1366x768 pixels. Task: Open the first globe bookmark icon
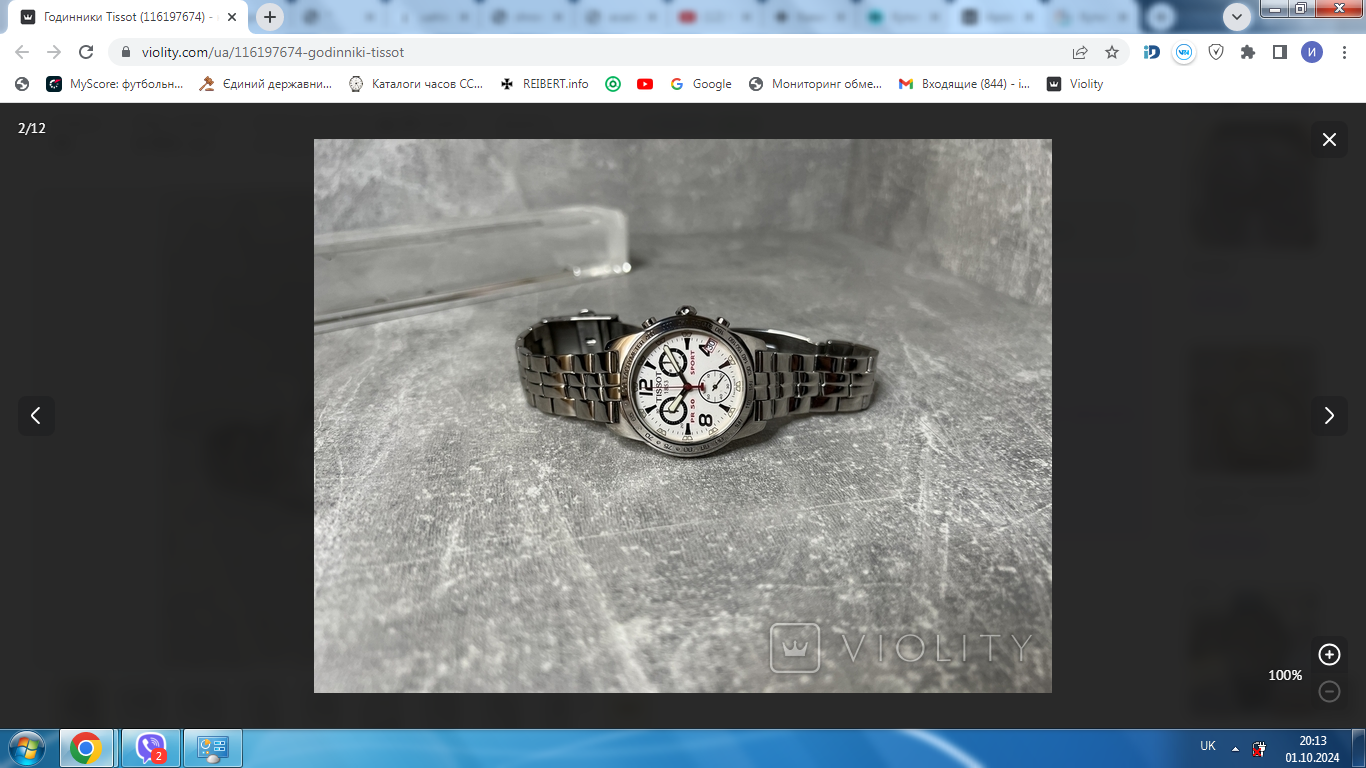pos(22,84)
